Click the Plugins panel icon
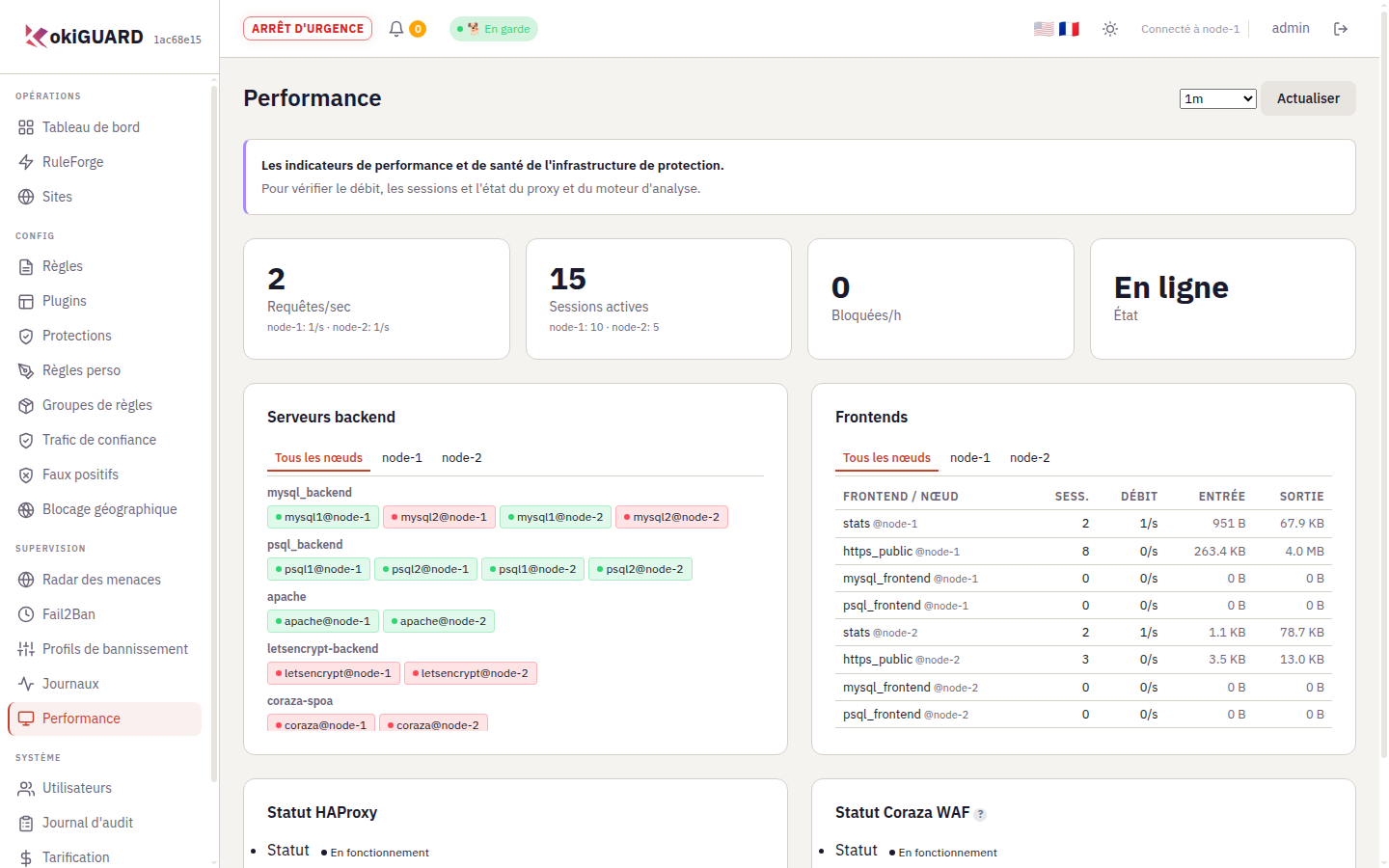This screenshot has height=868, width=1389. pos(26,301)
